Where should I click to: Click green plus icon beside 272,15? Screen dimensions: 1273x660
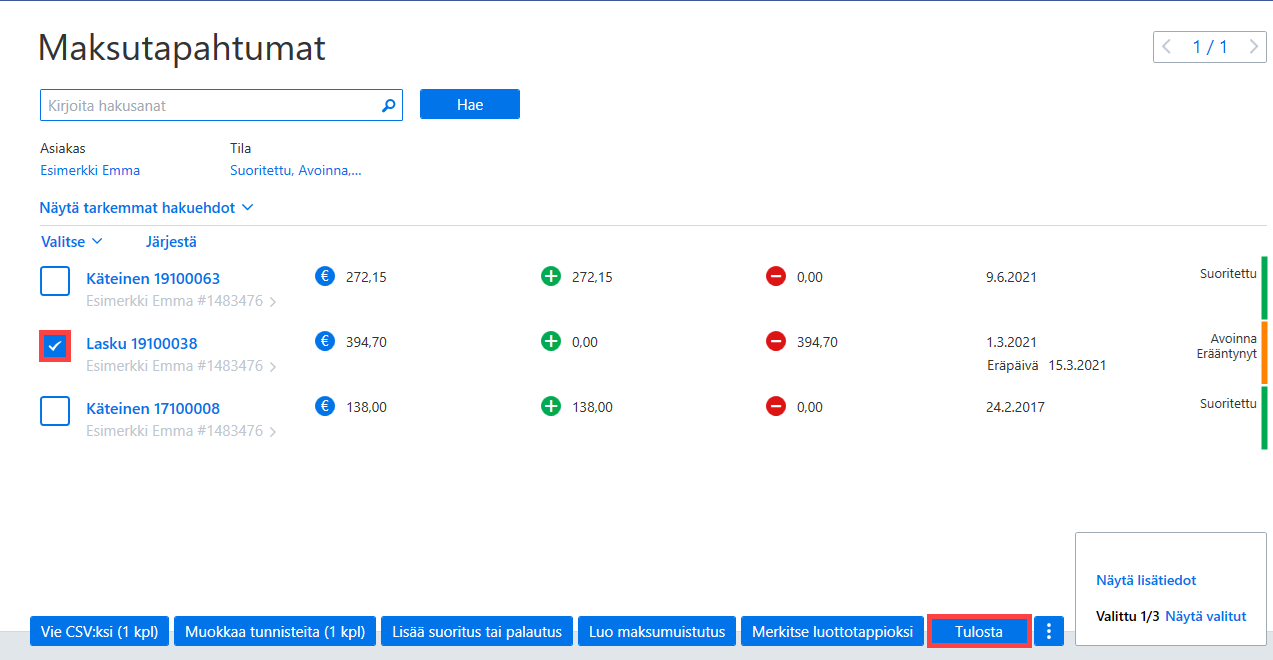tap(551, 276)
